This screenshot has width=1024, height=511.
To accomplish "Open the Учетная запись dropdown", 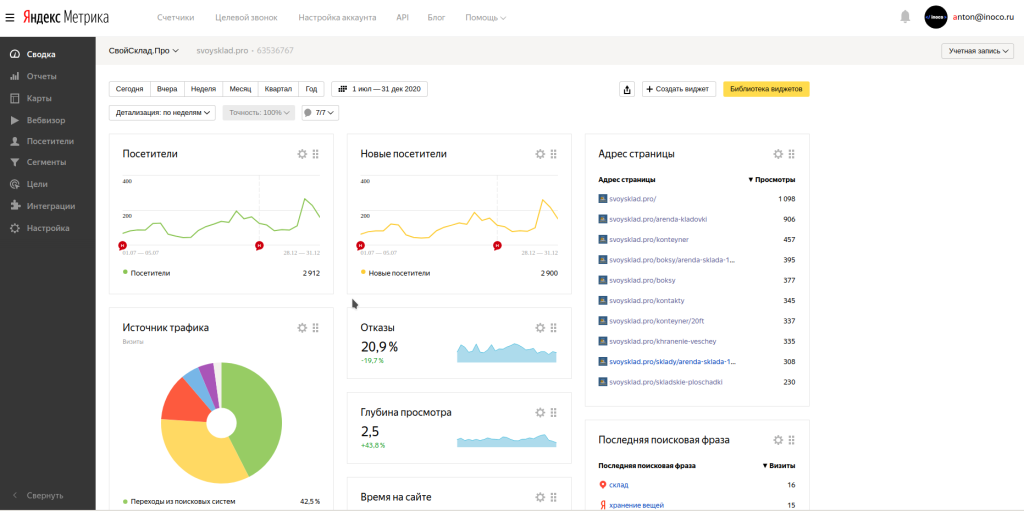I will pos(977,51).
